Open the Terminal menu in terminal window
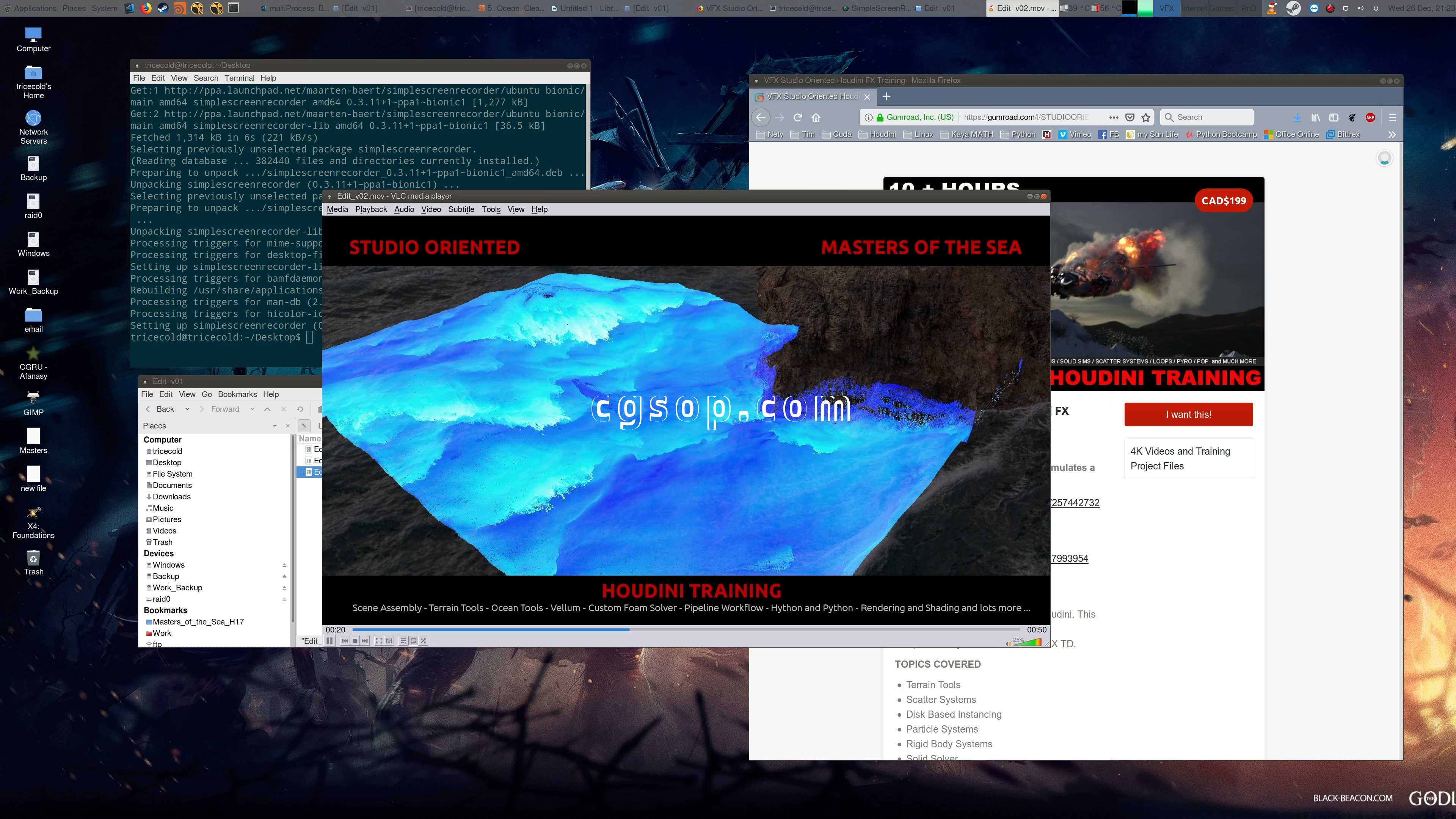 click(239, 78)
